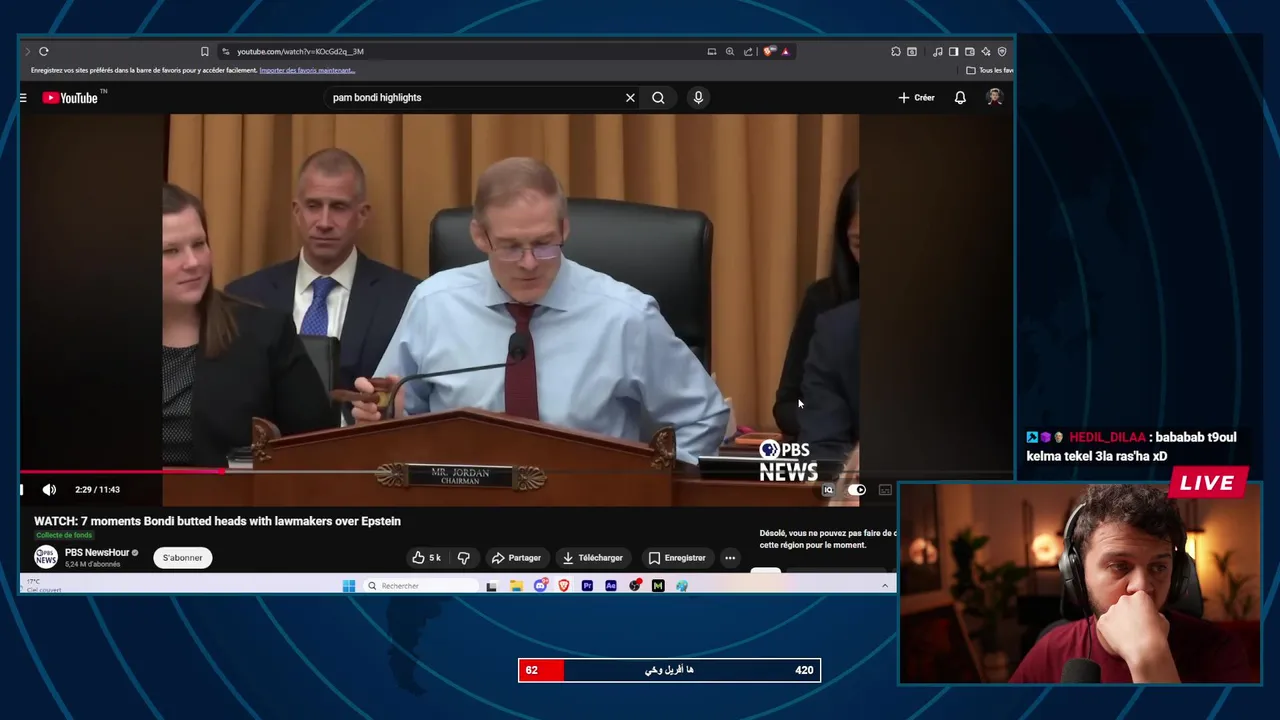Open the YouTube account avatar menu

[994, 97]
